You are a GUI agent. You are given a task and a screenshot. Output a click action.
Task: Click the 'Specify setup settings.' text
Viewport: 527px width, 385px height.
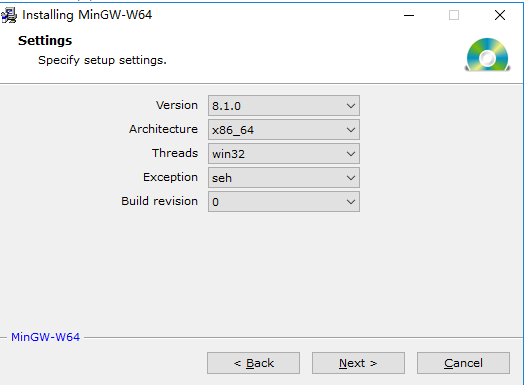[102, 60]
